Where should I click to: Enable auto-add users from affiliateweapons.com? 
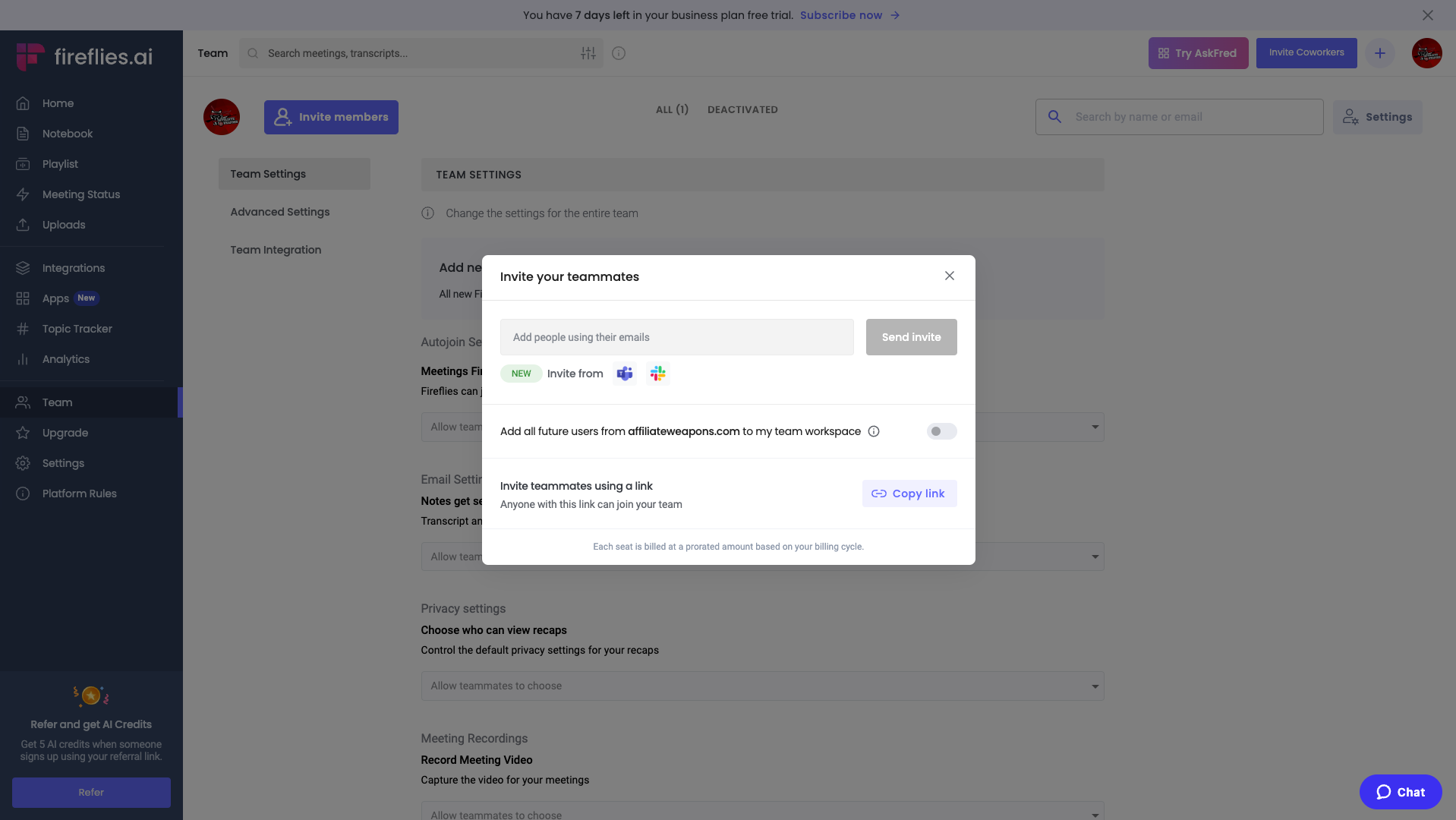pyautogui.click(x=941, y=431)
